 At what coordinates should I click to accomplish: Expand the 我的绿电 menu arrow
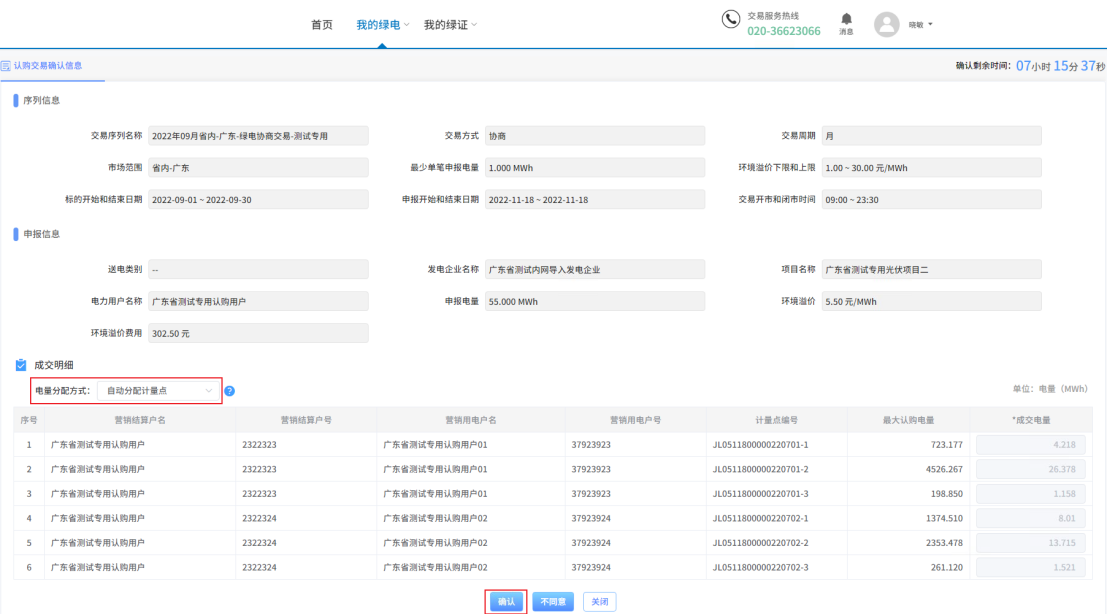pyautogui.click(x=407, y=24)
